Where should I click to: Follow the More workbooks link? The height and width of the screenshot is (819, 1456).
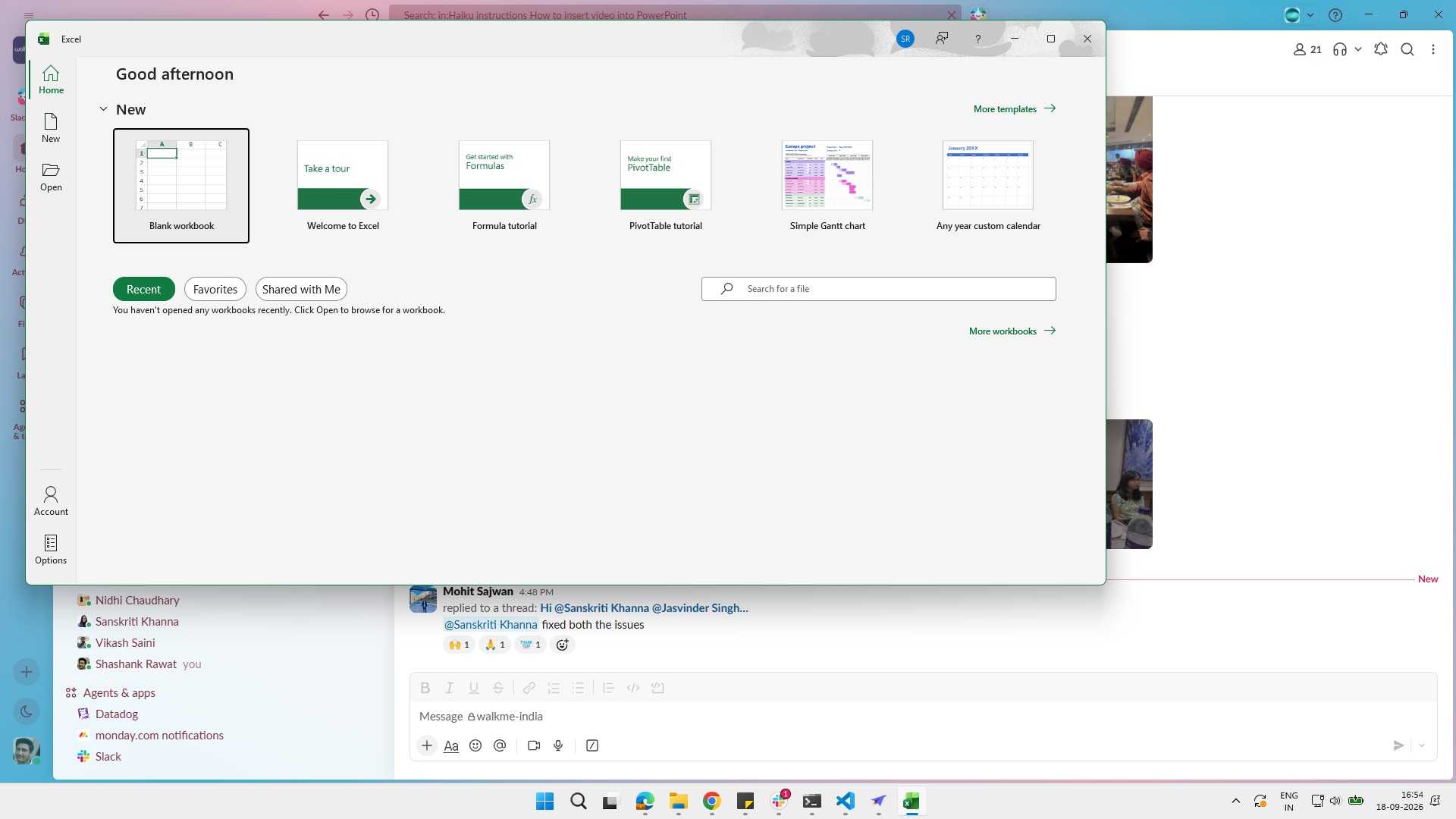tap(1012, 331)
